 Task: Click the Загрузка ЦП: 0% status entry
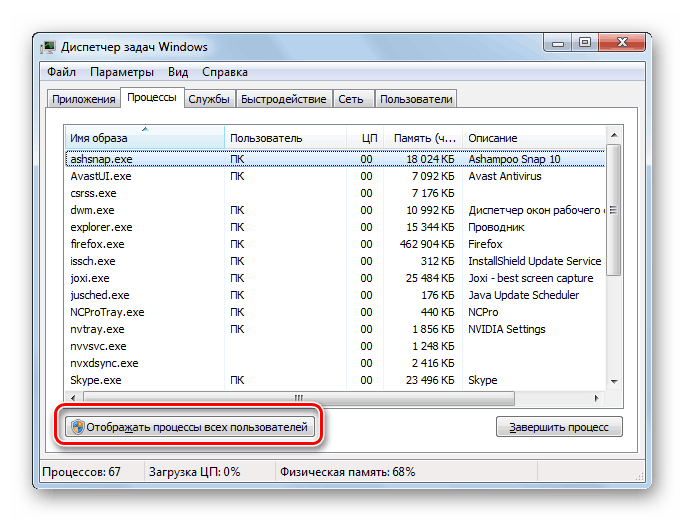pos(194,472)
